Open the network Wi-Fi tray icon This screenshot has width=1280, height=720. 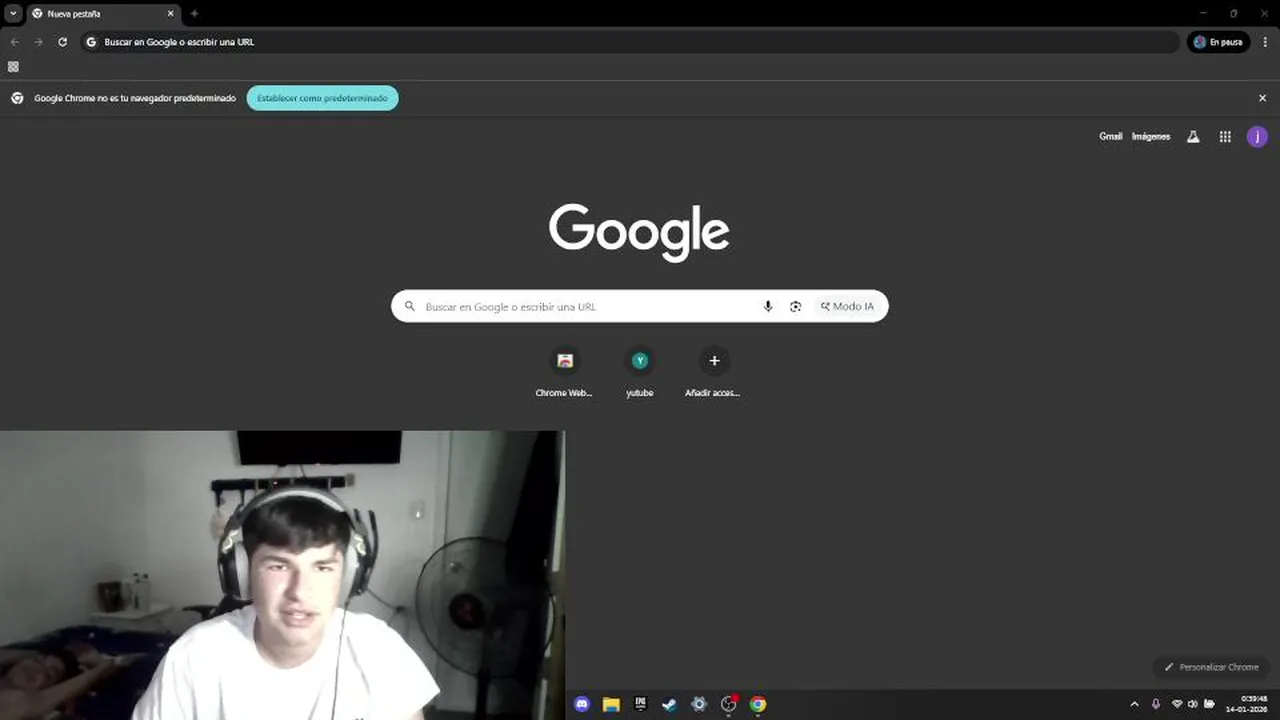coord(1177,704)
